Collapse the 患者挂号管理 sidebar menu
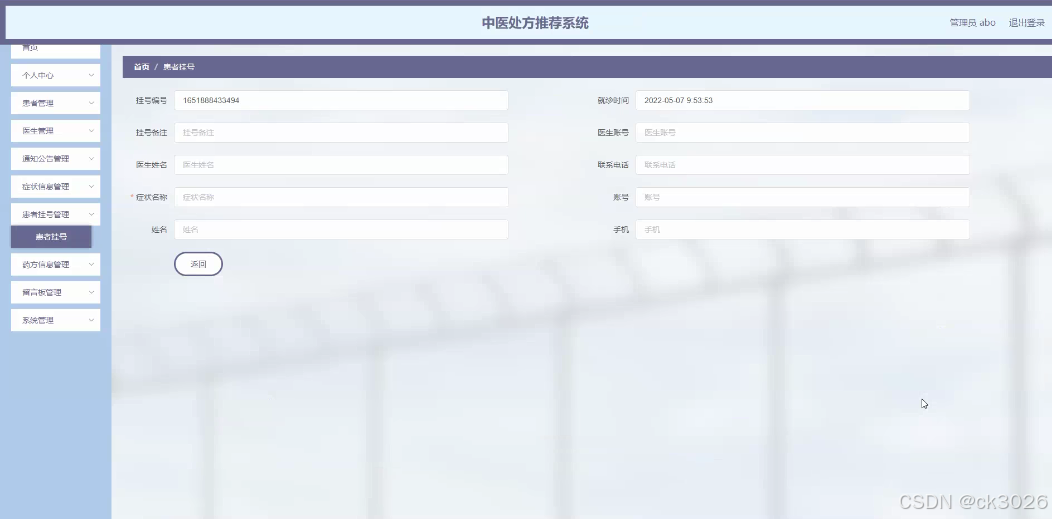This screenshot has width=1052, height=519. (56, 215)
